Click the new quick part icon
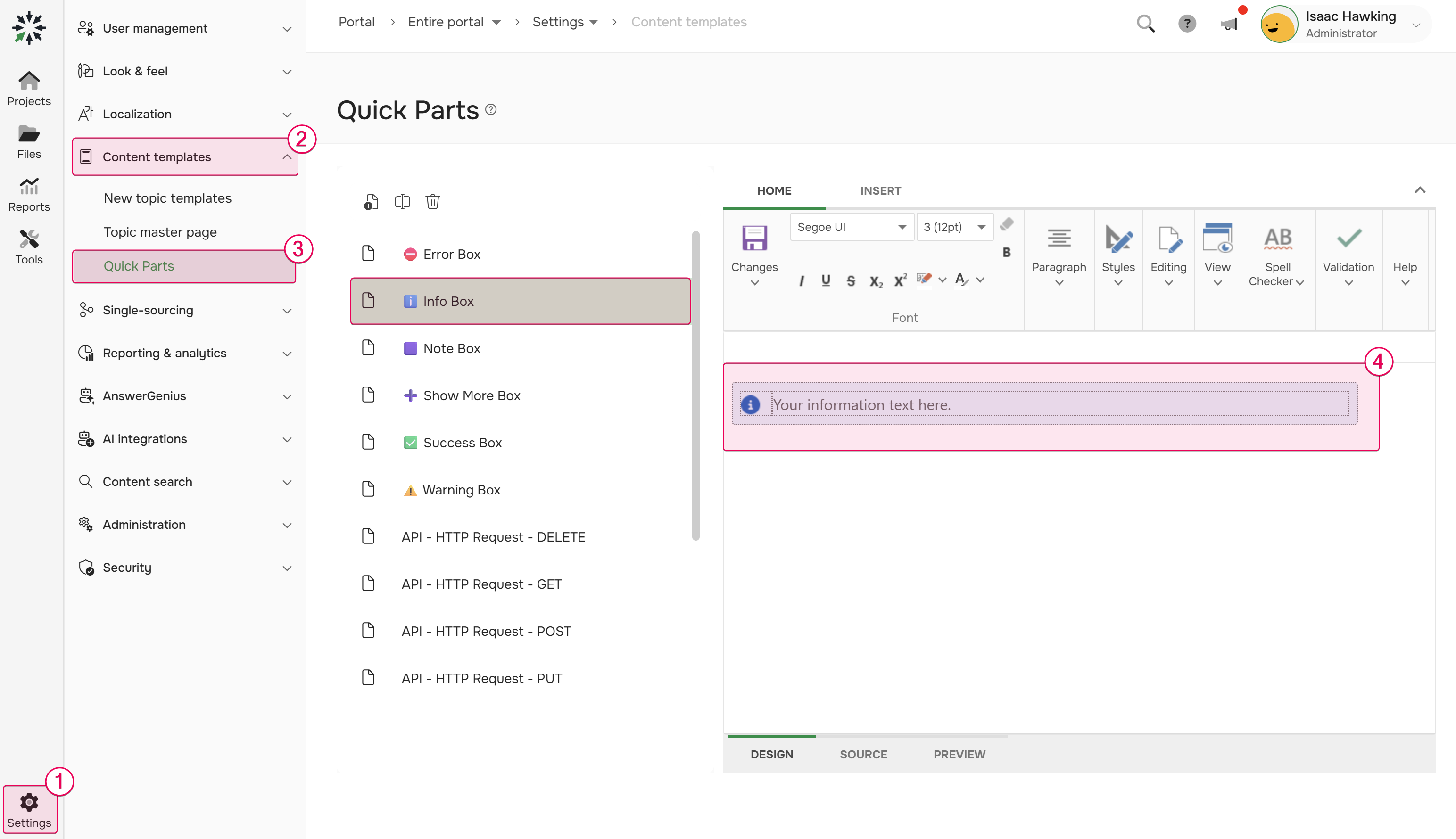 371,202
